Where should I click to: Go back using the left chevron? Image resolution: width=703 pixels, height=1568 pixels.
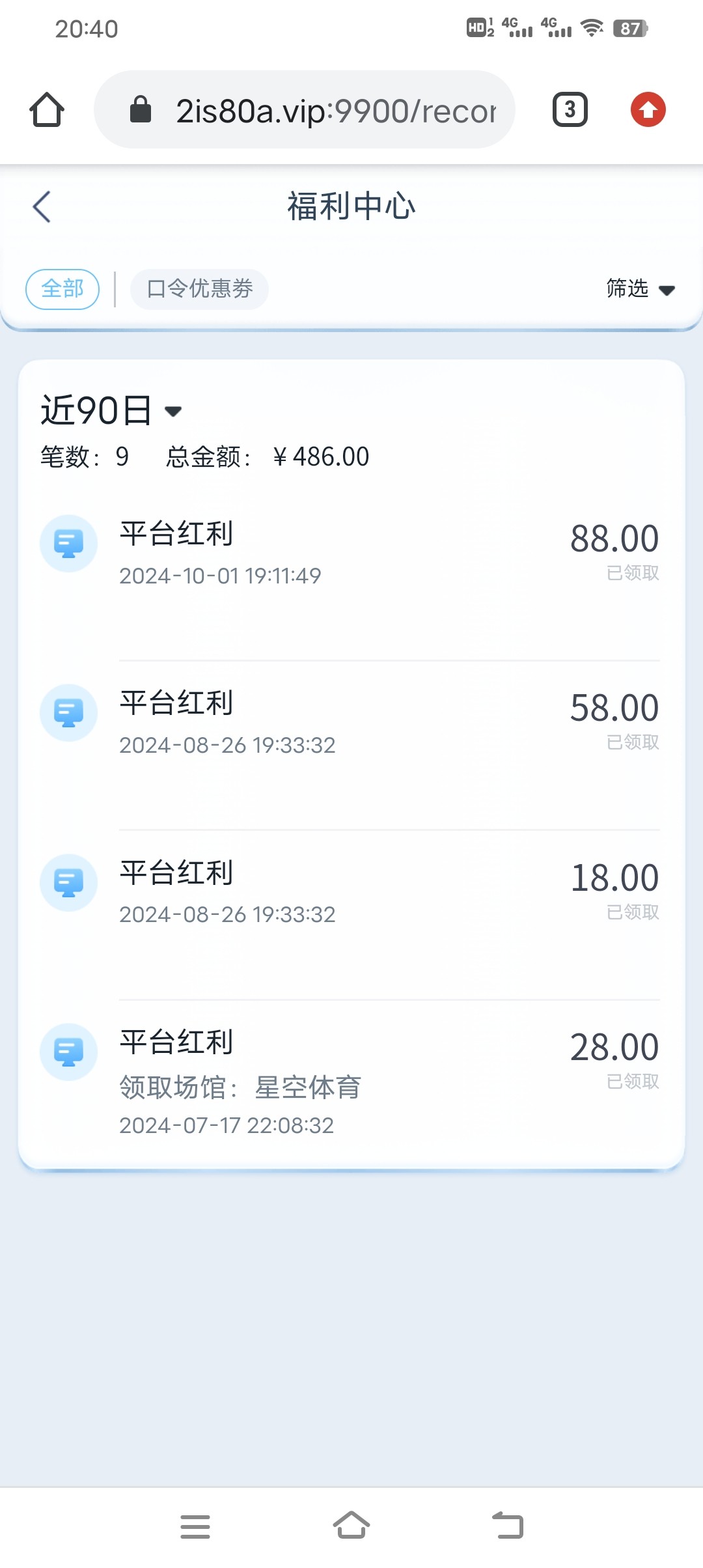click(42, 207)
